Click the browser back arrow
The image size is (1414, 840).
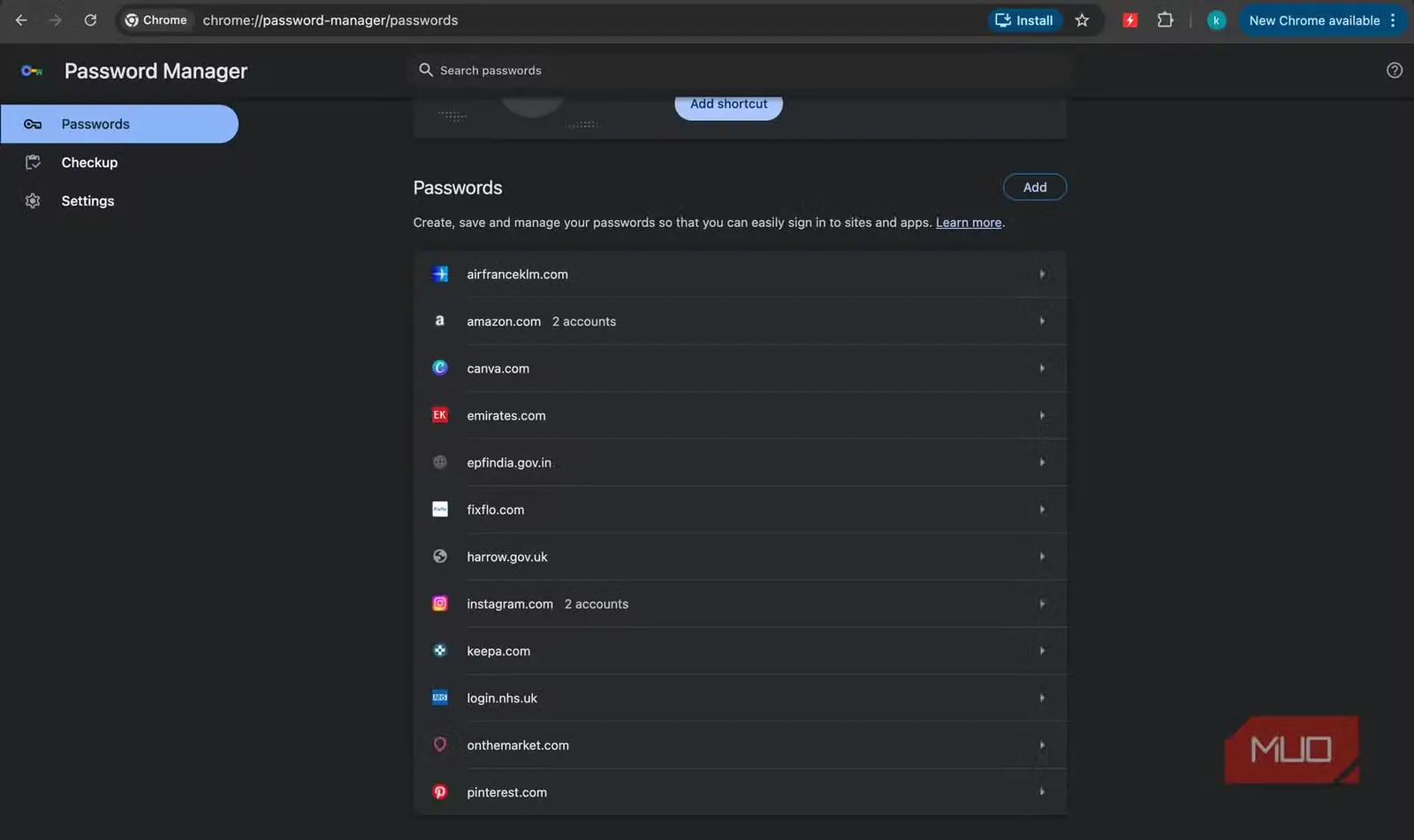click(x=21, y=20)
